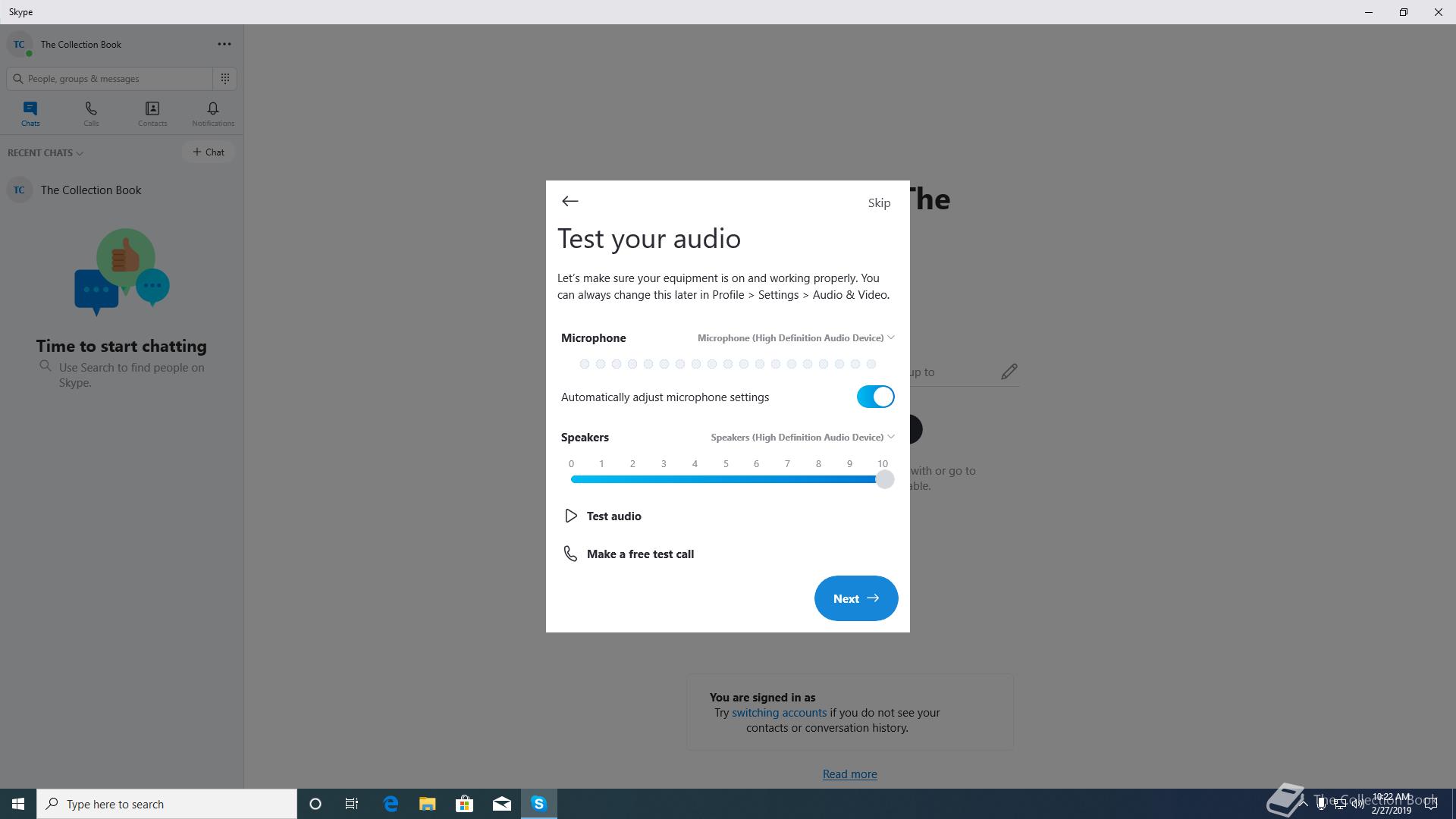
Task: Click the back arrow in the dialog
Action: click(x=570, y=201)
